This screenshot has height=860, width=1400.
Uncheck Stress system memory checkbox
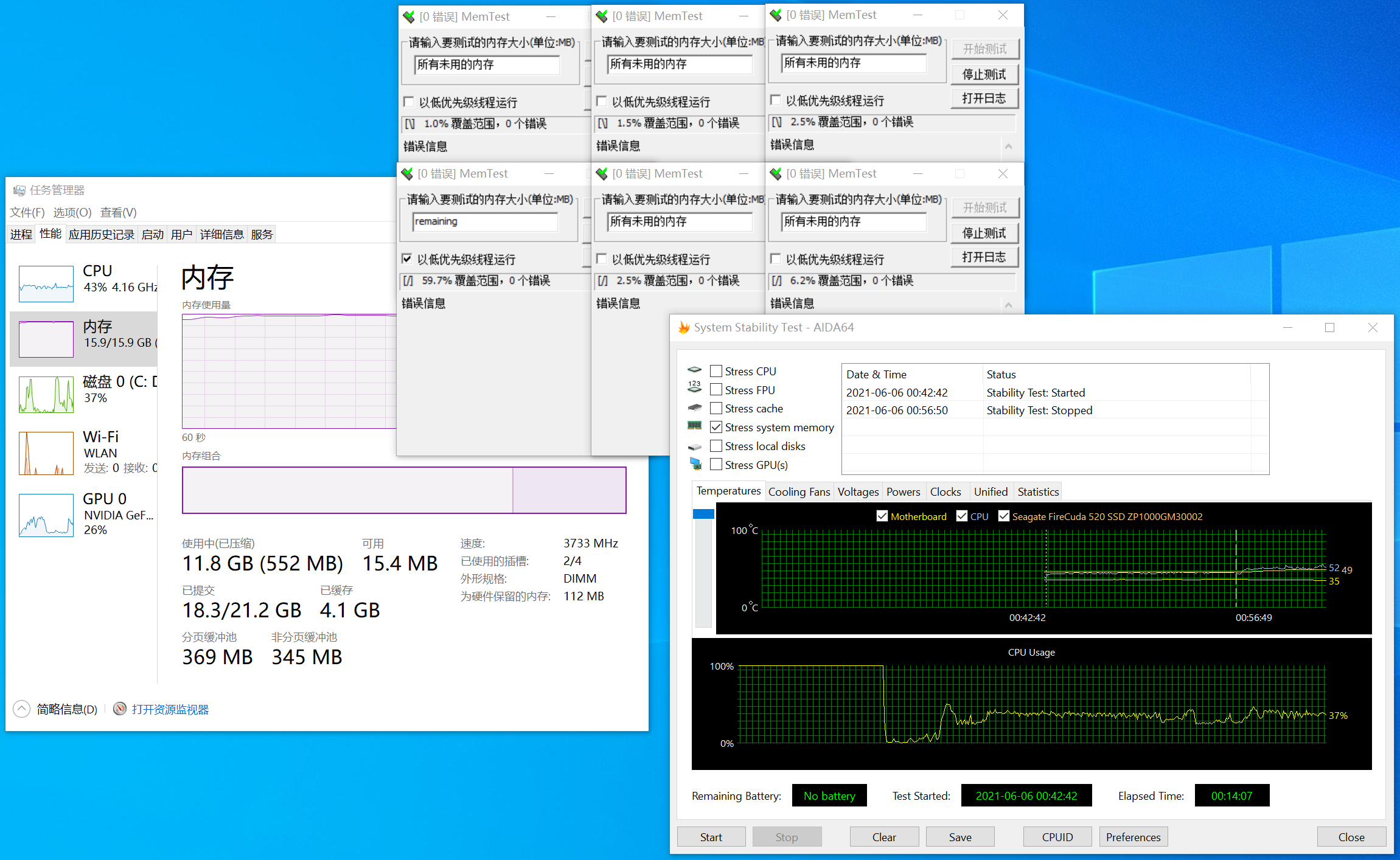(x=716, y=427)
